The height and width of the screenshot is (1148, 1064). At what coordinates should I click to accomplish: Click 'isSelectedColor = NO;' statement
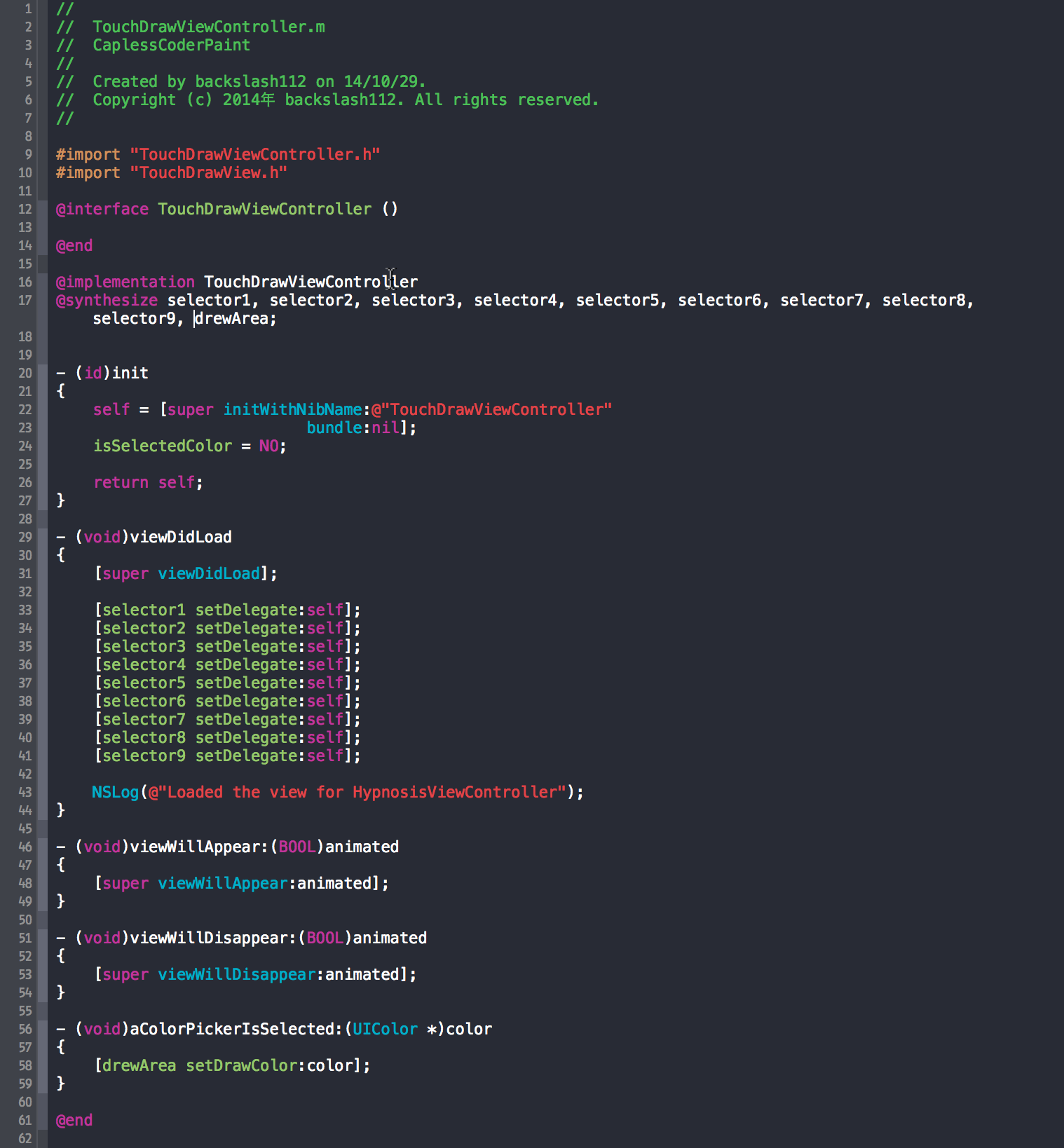coord(190,446)
